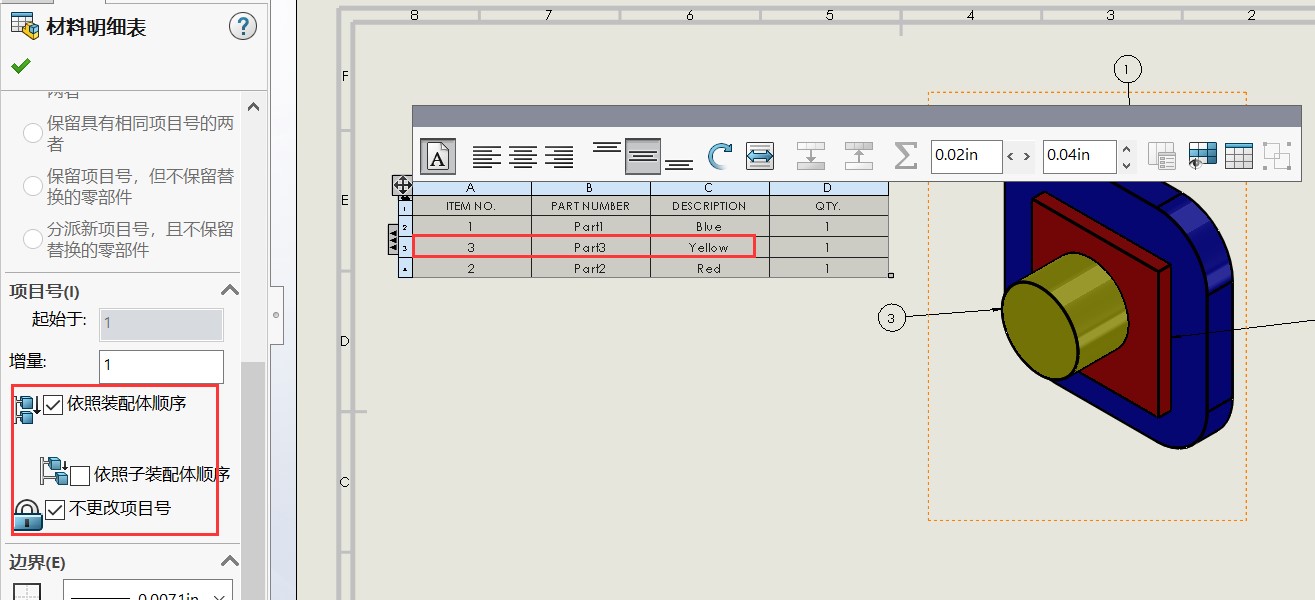1315x600 pixels.
Task: Apply right text alignment in table toolbar
Action: tap(559, 157)
